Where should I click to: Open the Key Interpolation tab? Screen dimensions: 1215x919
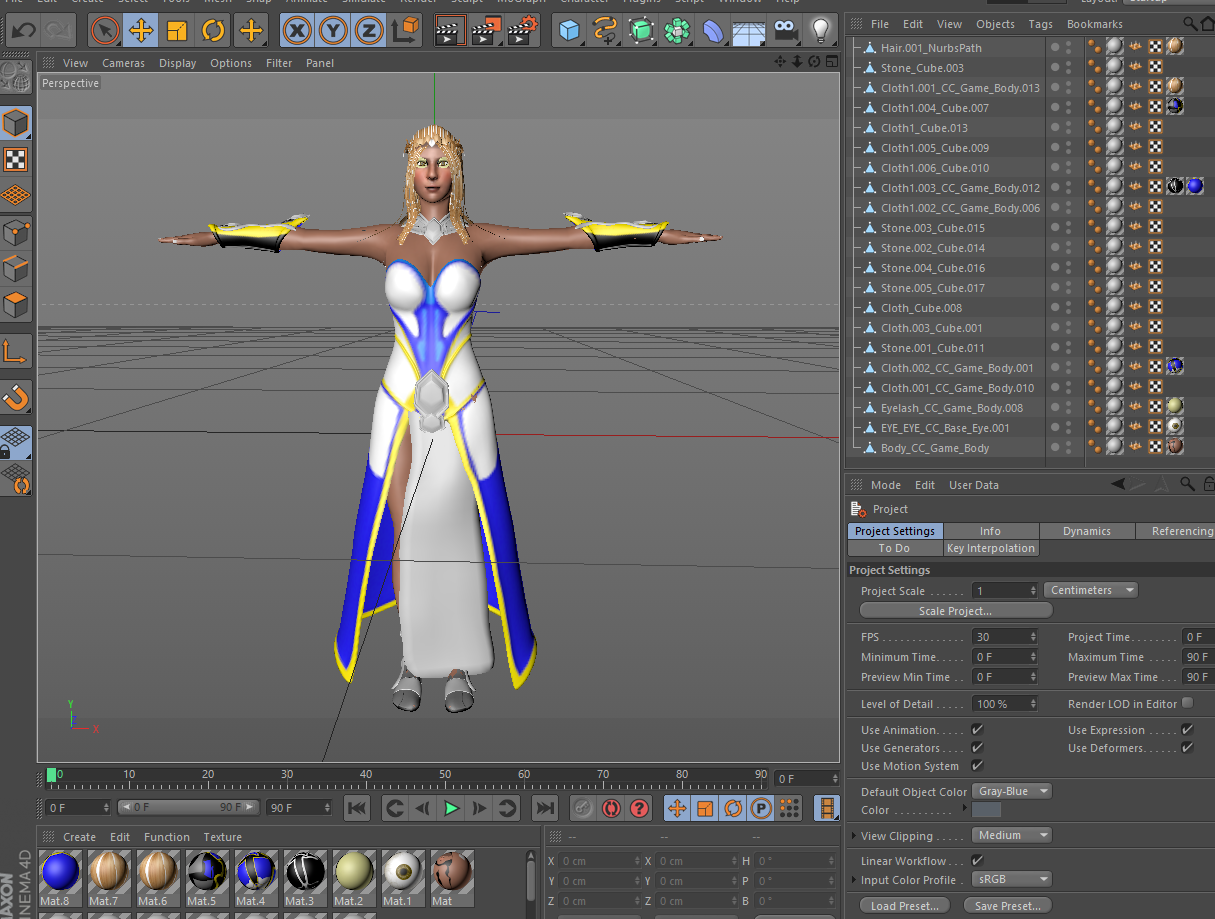point(991,548)
